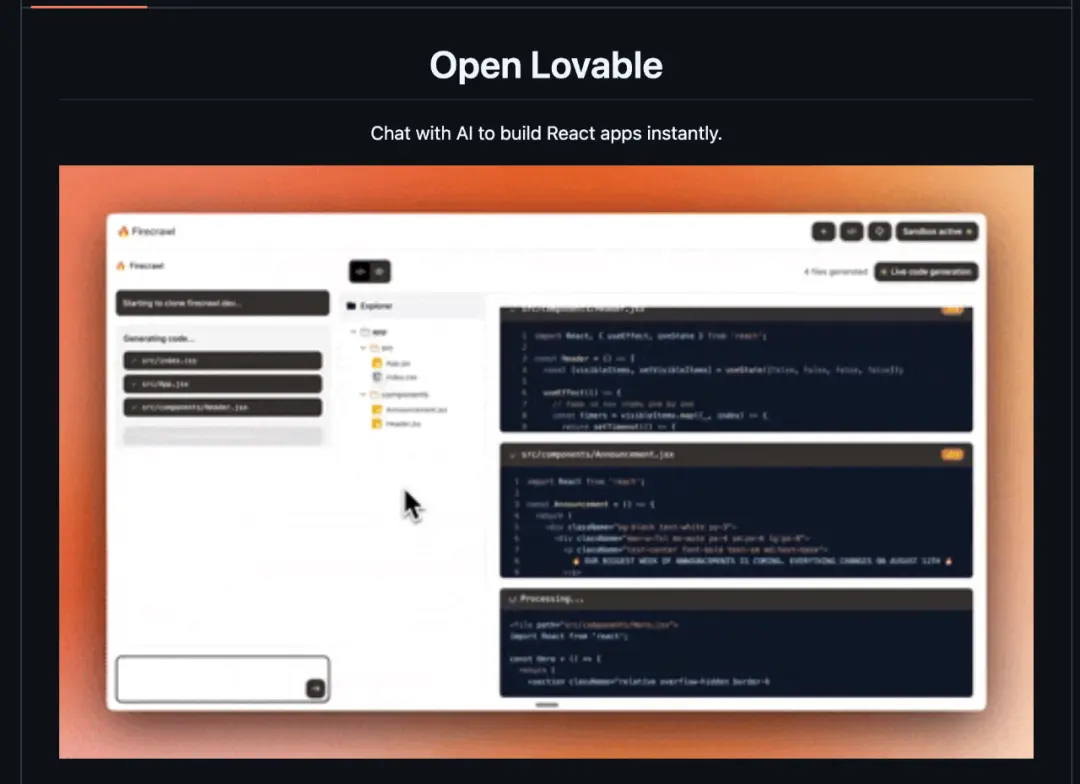Click the orange badge on the Header.jsx block
Image resolution: width=1080 pixels, height=784 pixels.
953,311
